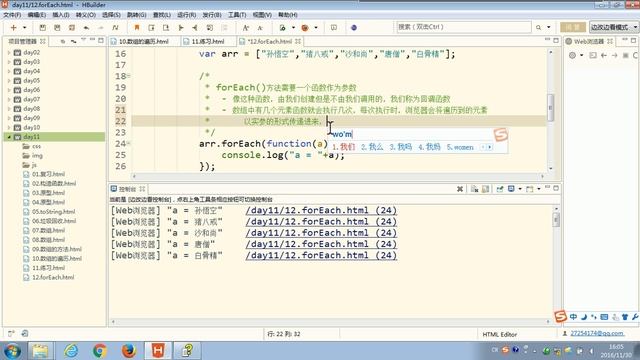640x360 pixels.
Task: Open Internet Explorer from the taskbar
Action: coord(71,350)
